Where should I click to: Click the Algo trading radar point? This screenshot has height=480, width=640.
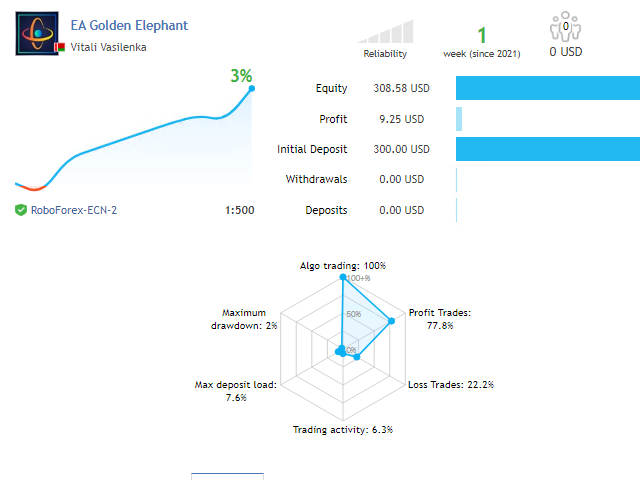[343, 277]
